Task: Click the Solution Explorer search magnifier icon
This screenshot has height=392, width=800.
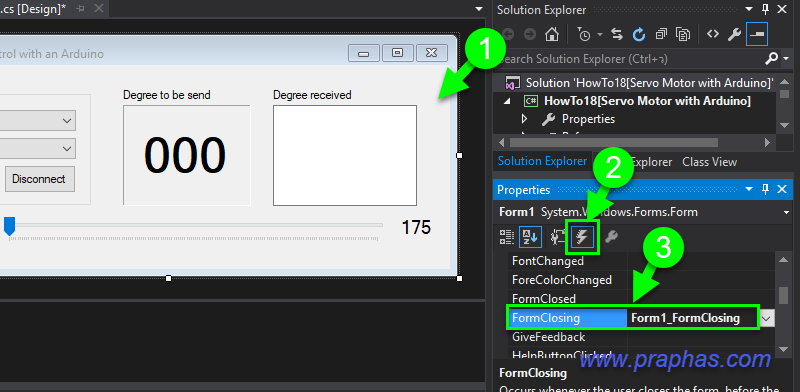Action: [x=771, y=59]
